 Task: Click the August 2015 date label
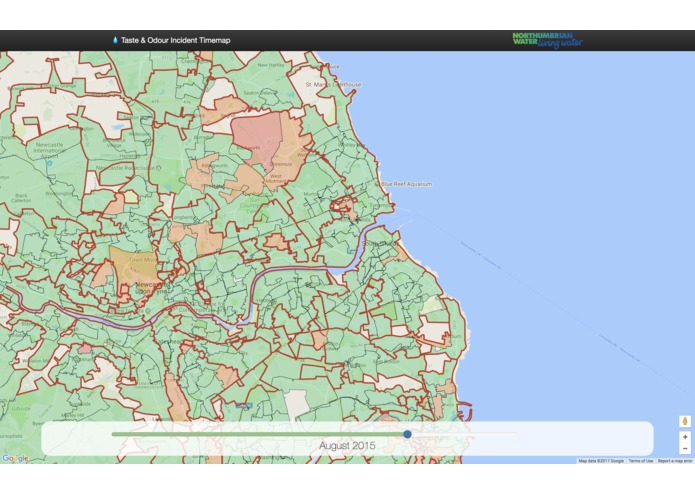coord(347,446)
